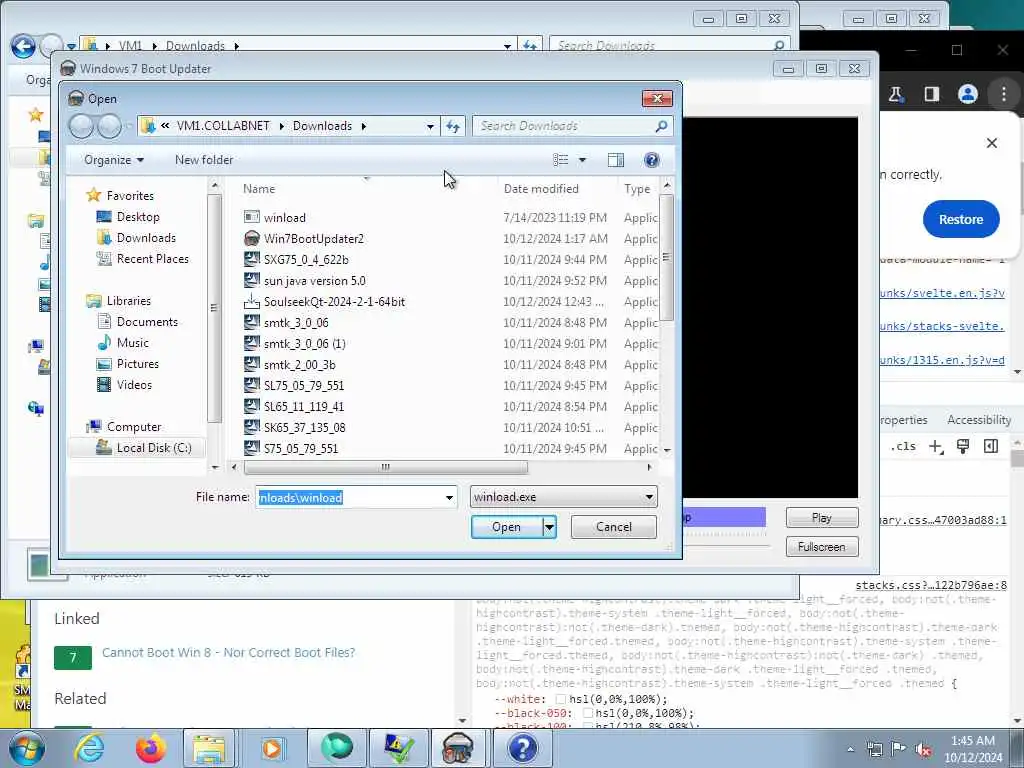Select Win7BootUpdater2 file icon
The image size is (1024, 768).
tap(251, 238)
